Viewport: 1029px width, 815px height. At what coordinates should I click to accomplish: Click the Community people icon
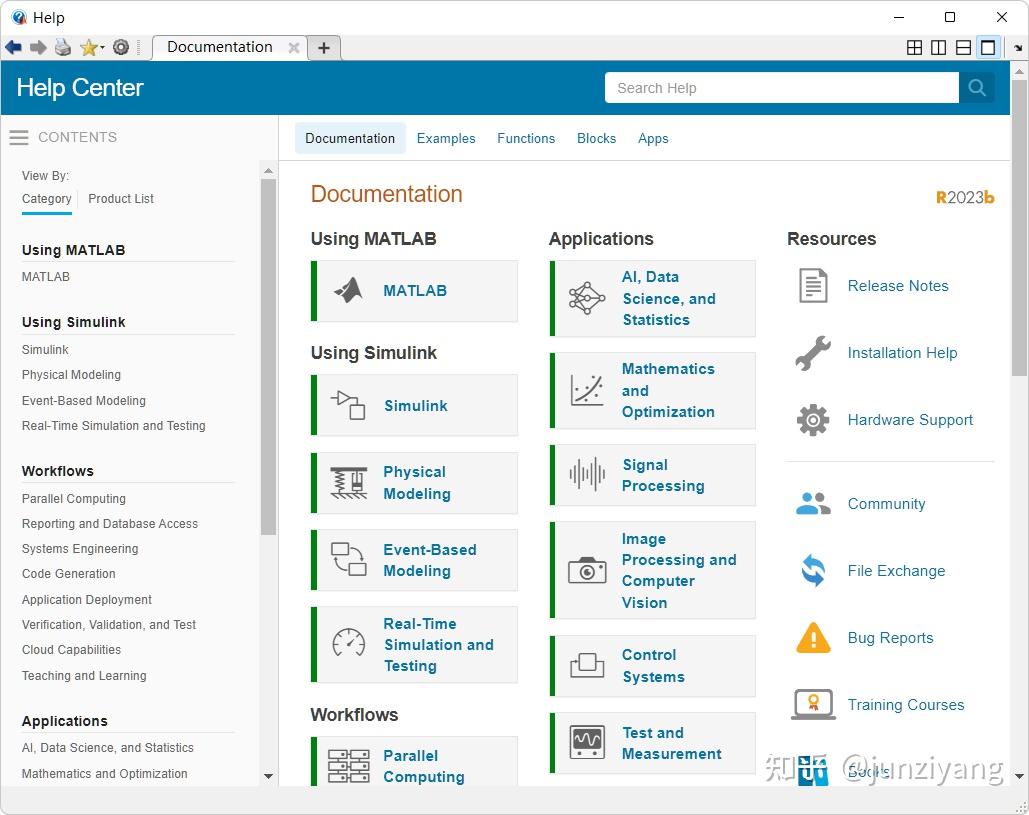tap(813, 504)
